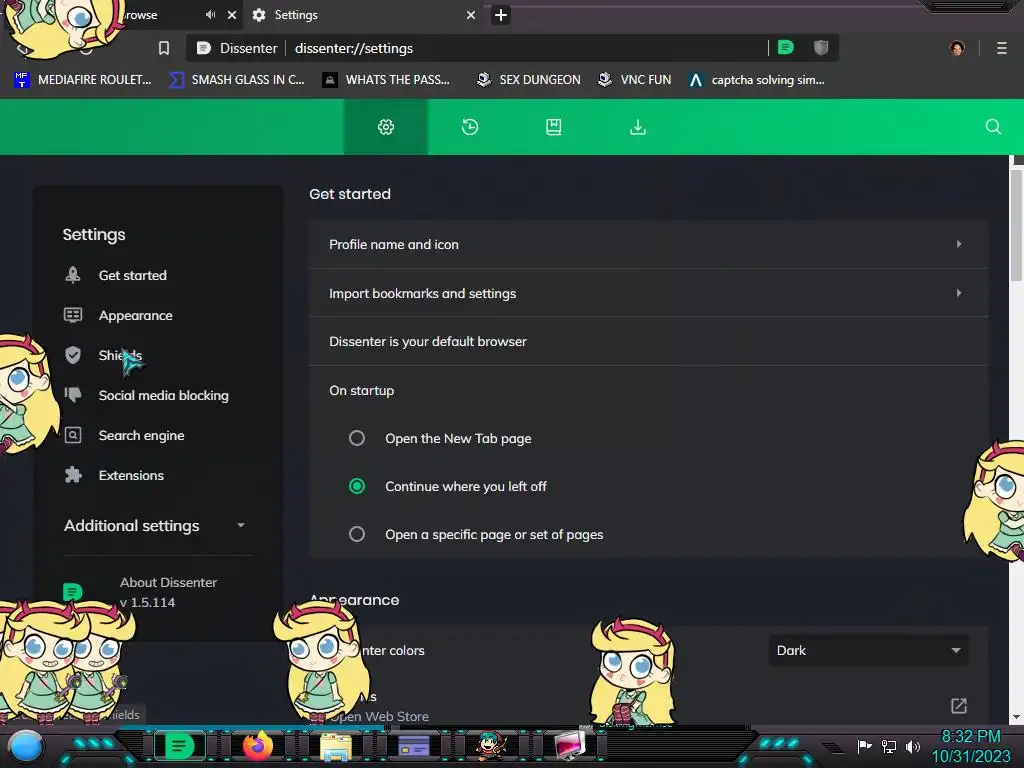The height and width of the screenshot is (768, 1024).
Task: Click the network icon in system tray
Action: tap(889, 746)
